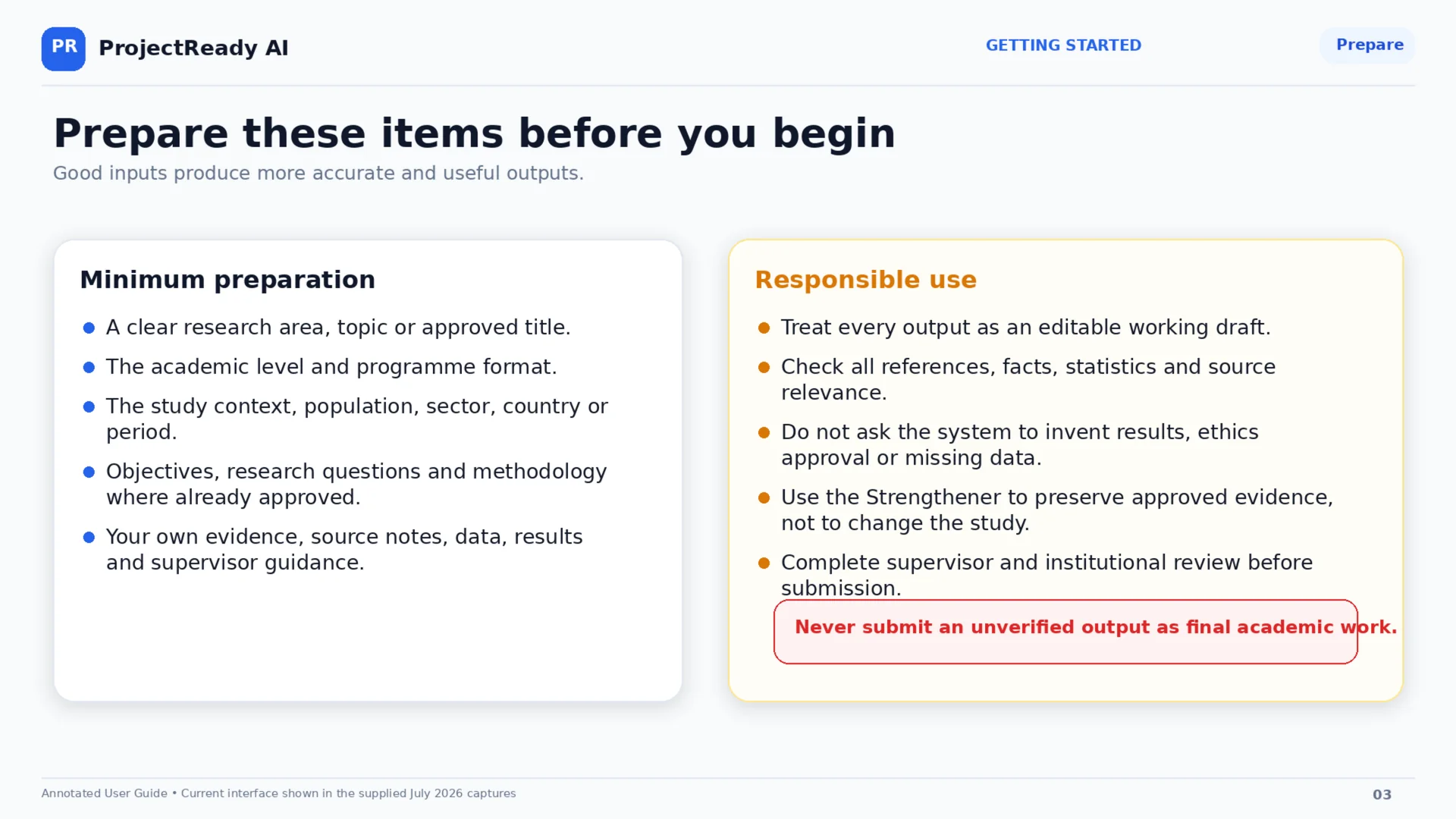The image size is (1456, 819).
Task: Click the orange bullet beside Treat every output
Action: tap(764, 328)
